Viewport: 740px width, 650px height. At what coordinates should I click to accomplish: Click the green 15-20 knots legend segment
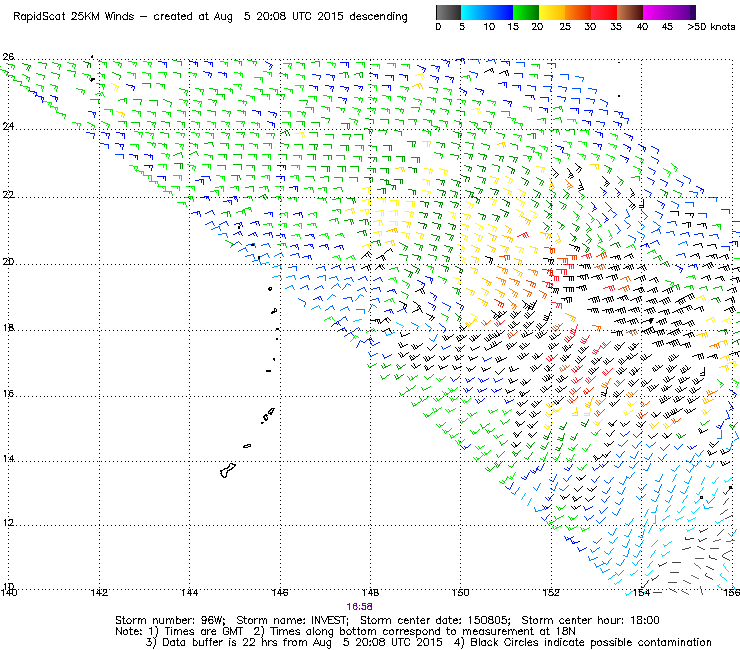pos(526,13)
